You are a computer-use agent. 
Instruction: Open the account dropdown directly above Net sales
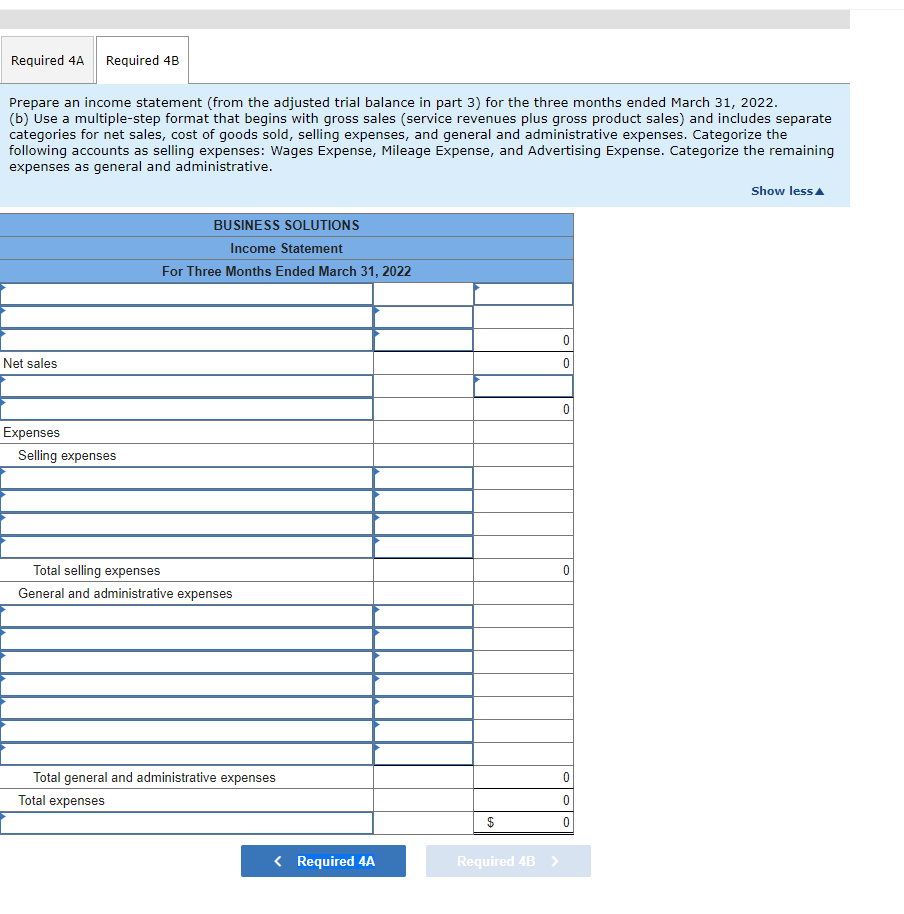point(187,340)
